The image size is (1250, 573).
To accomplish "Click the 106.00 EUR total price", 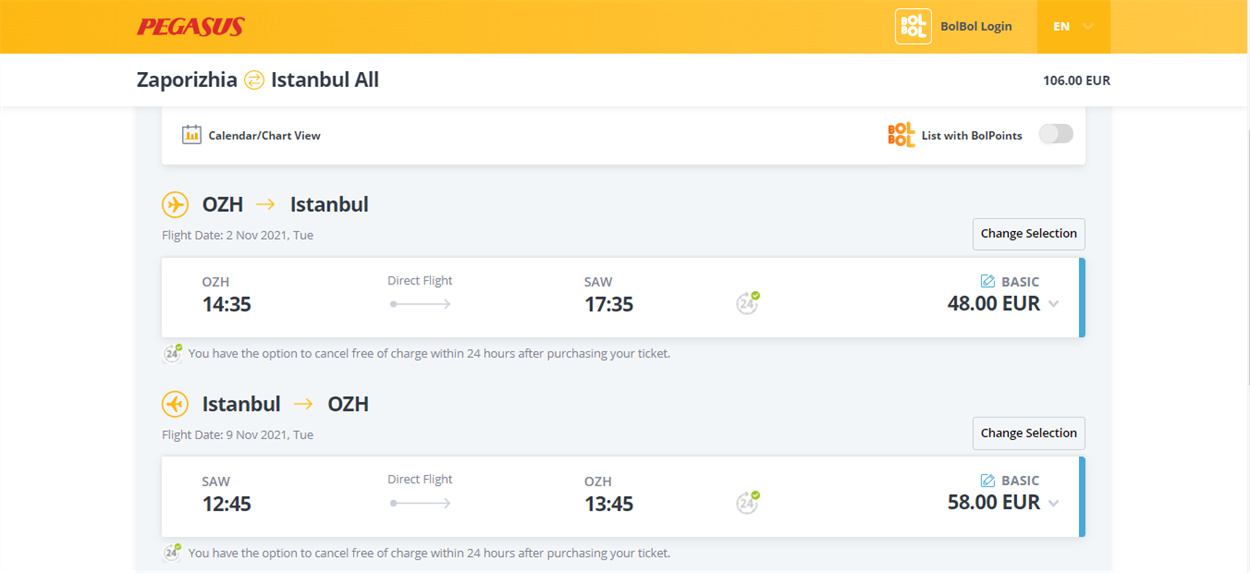I will 1076,81.
